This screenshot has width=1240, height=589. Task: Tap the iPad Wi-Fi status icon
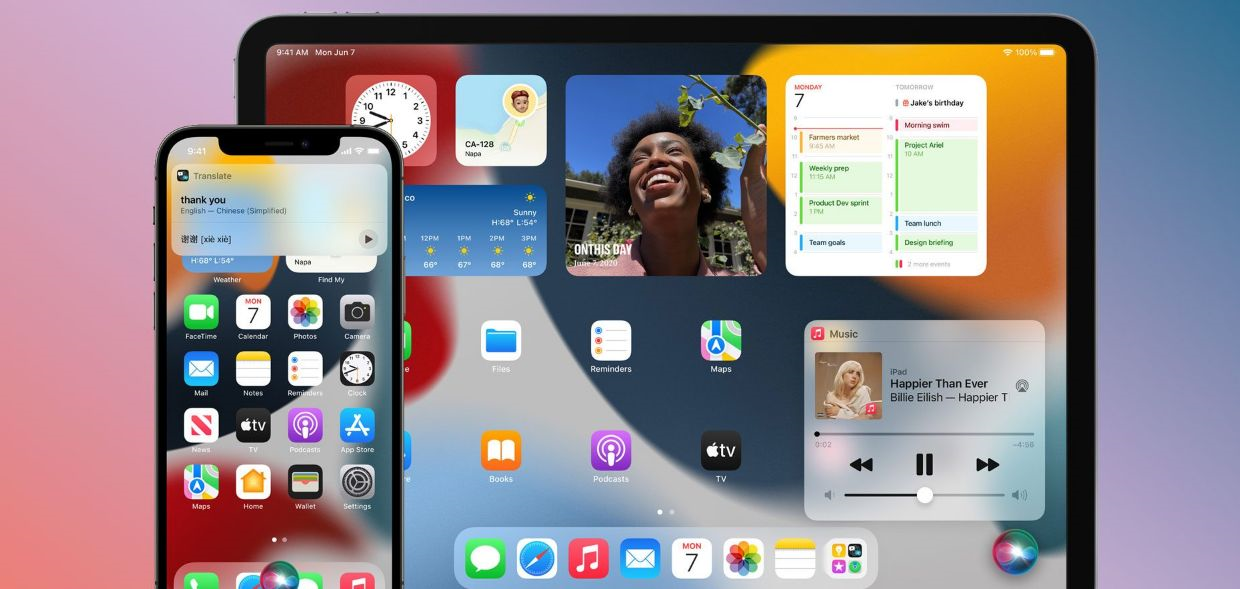[1007, 52]
